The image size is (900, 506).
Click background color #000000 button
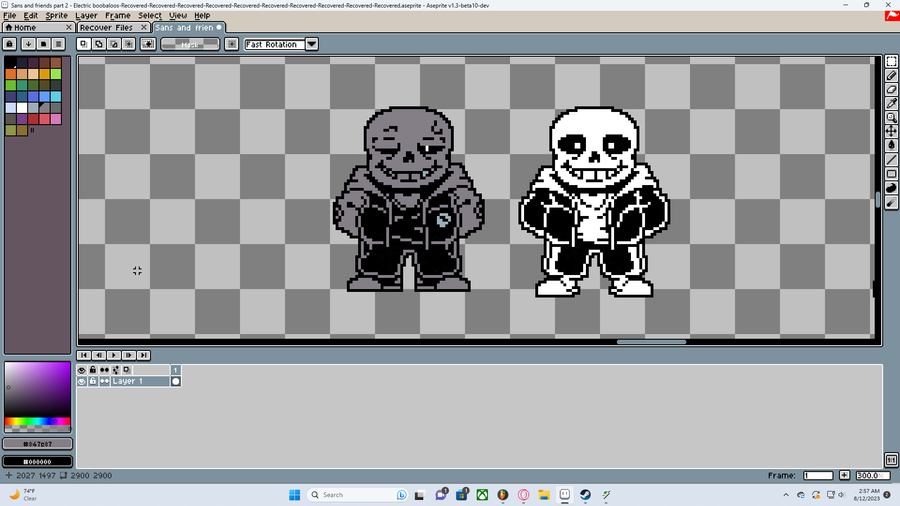pos(37,461)
